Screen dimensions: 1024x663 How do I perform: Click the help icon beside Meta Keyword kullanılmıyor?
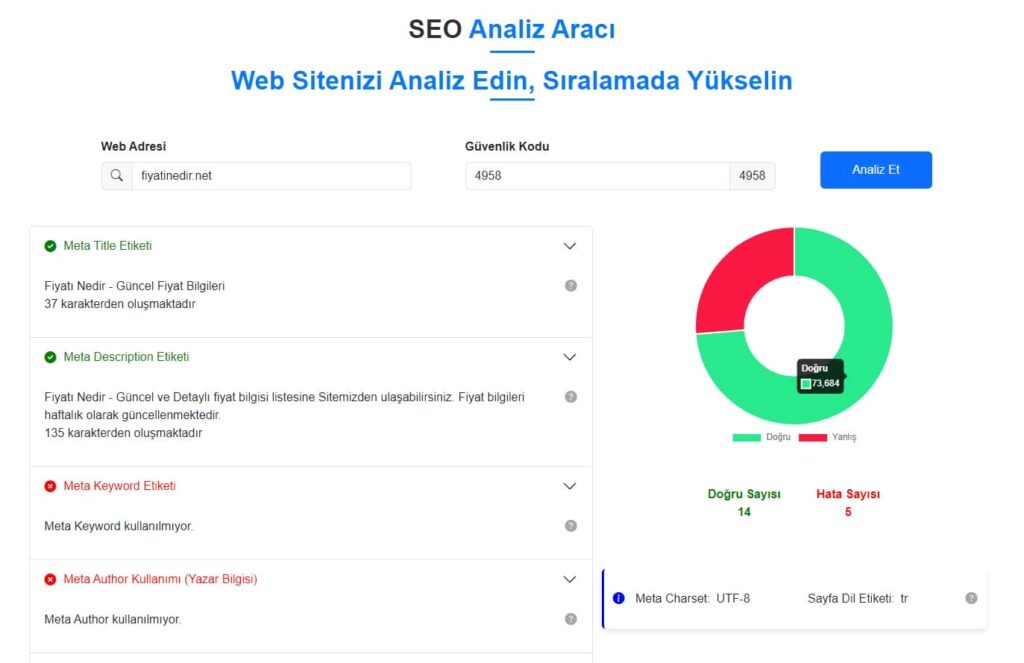(571, 525)
